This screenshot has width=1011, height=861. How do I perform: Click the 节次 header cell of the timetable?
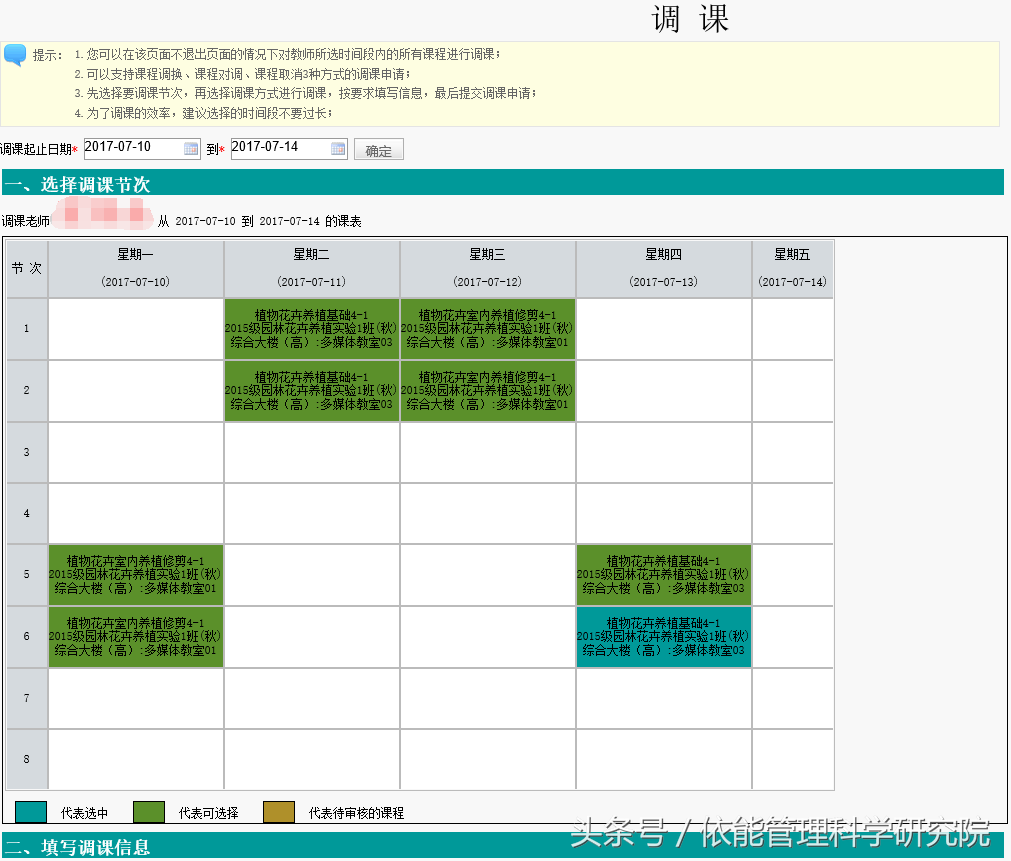coord(26,268)
